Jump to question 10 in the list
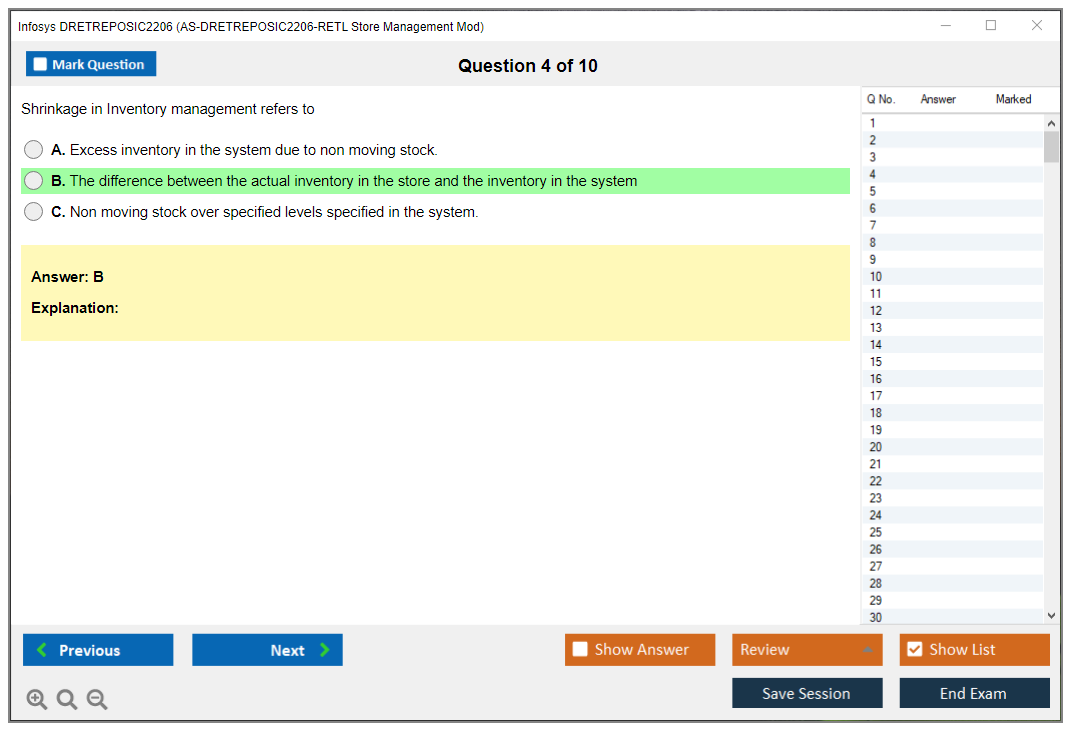The image size is (1075, 735). [x=876, y=277]
